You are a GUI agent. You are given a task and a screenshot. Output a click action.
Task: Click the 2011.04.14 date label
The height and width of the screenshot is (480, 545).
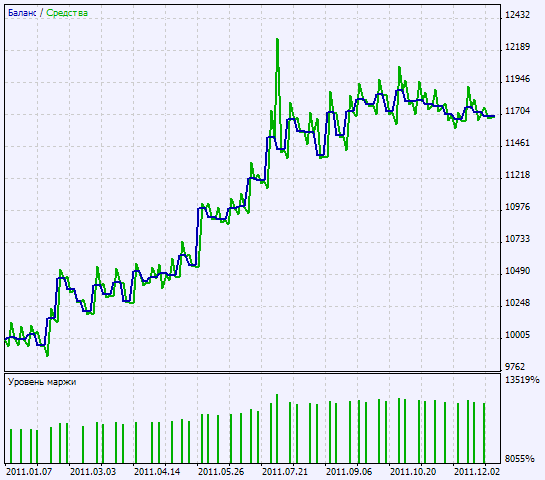click(x=157, y=472)
